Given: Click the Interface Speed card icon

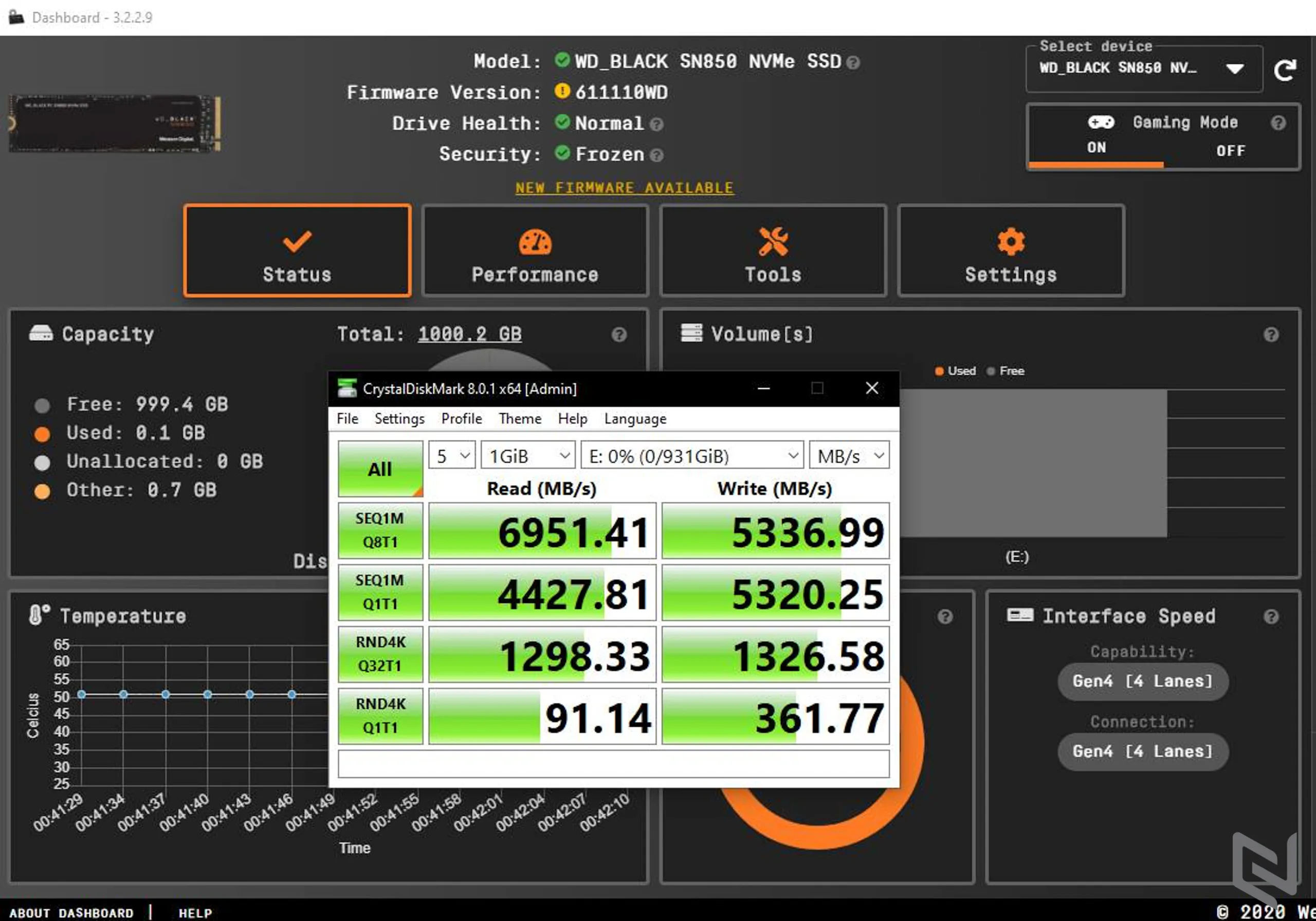Looking at the screenshot, I should coord(1020,616).
